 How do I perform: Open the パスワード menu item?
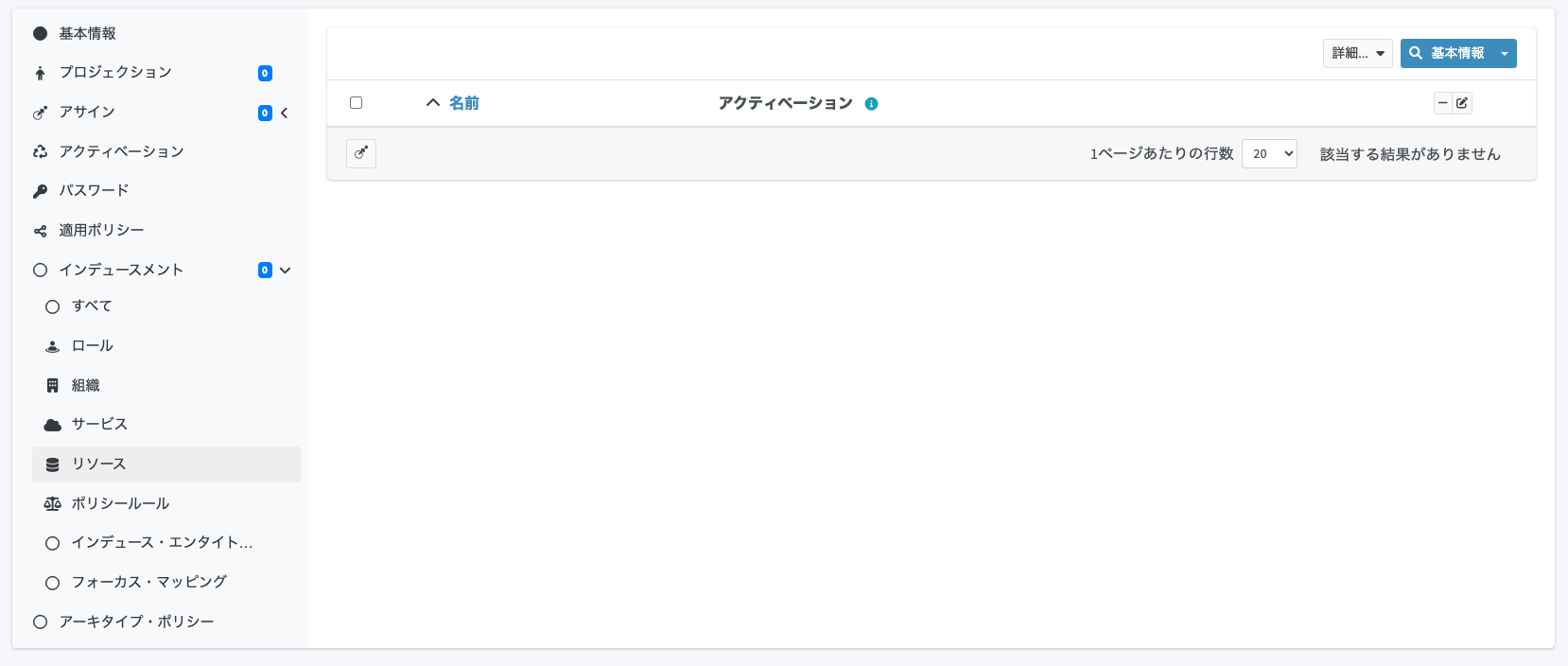pyautogui.click(x=166, y=191)
